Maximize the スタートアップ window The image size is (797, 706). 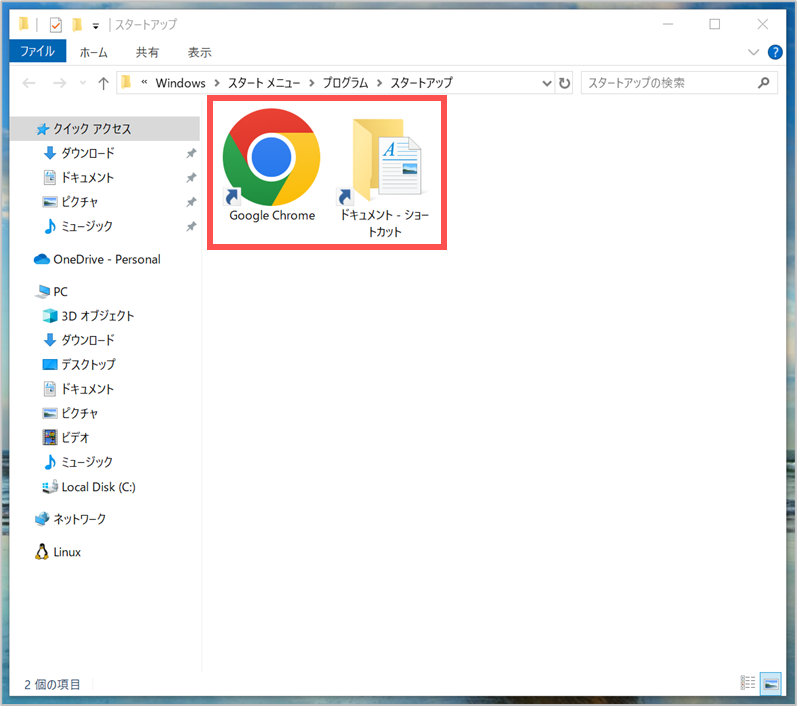click(x=715, y=24)
